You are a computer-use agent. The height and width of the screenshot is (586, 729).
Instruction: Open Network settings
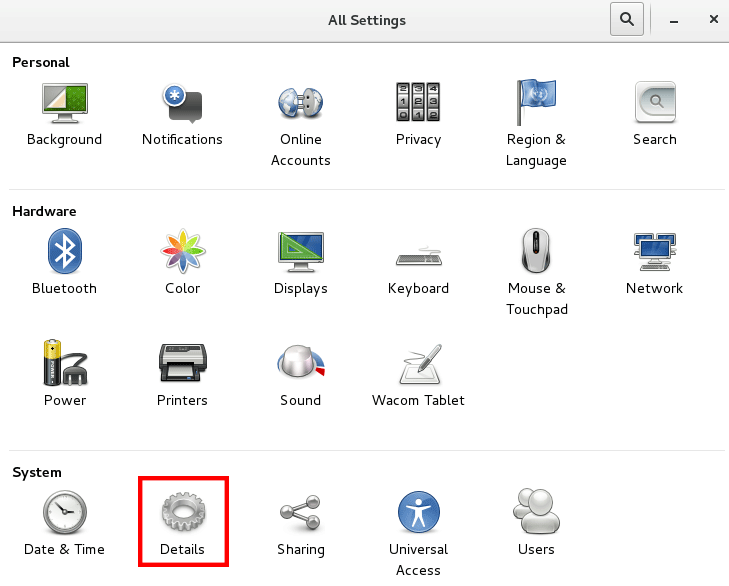click(x=654, y=262)
